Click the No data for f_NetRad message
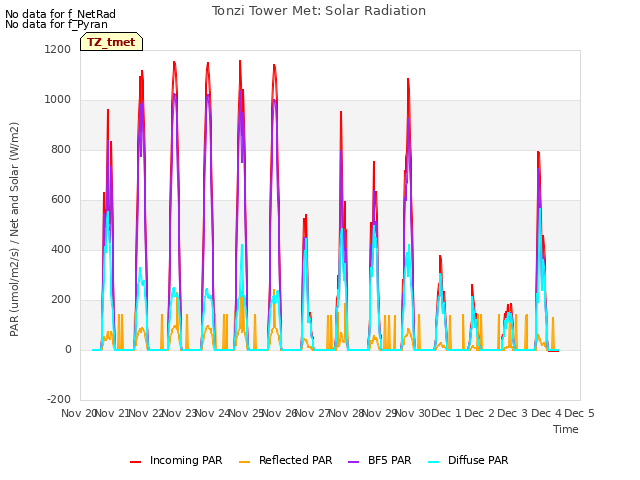The height and width of the screenshot is (480, 640). (x=60, y=14)
